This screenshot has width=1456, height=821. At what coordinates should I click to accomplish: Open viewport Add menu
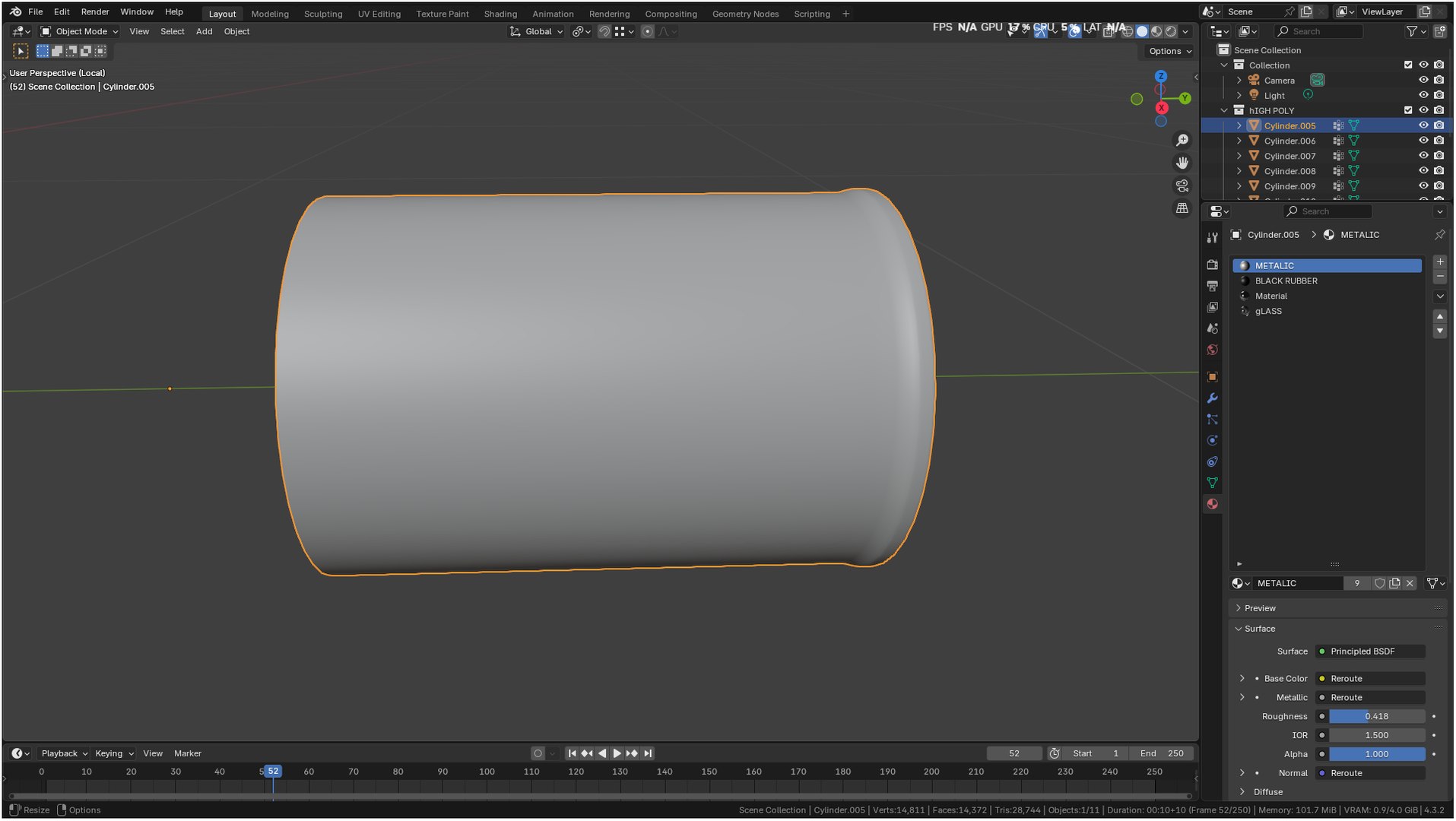pos(204,31)
